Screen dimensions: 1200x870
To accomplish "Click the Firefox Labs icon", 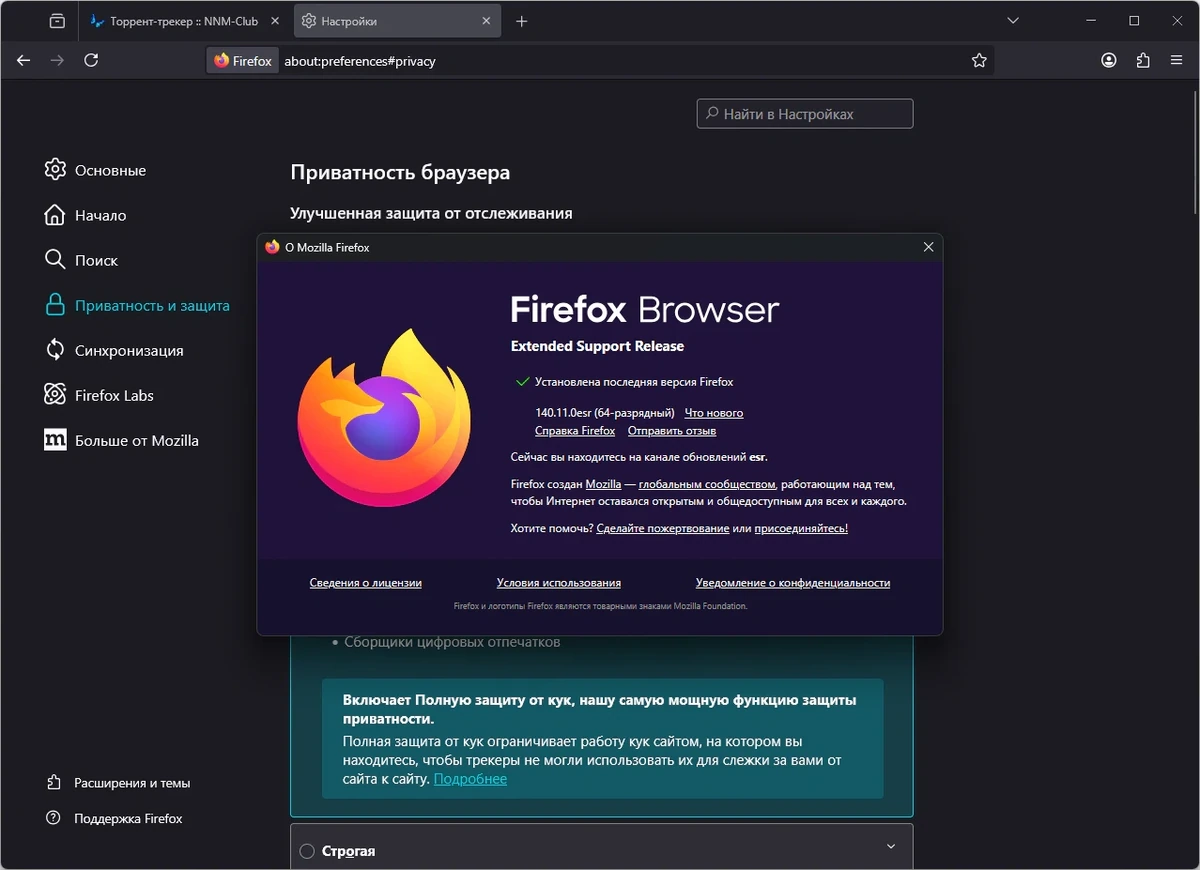I will [55, 394].
